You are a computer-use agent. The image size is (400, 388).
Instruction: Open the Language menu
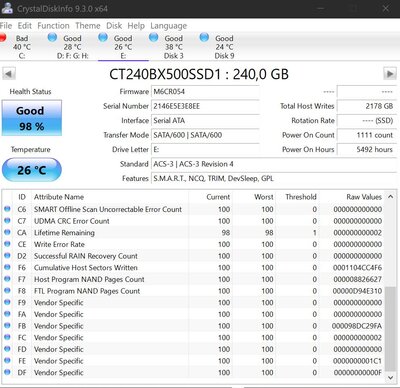[168, 26]
